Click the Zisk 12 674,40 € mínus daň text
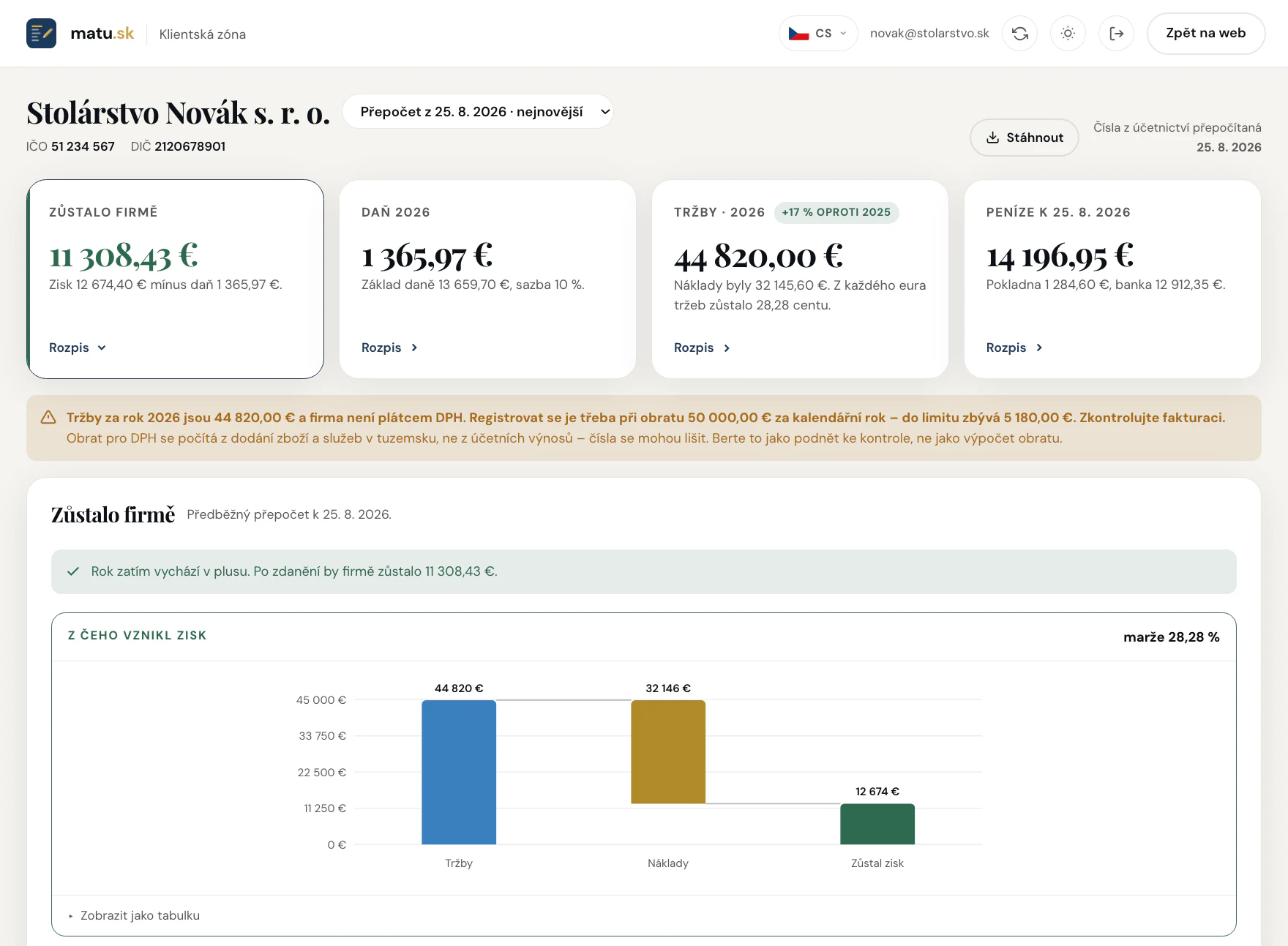 (165, 285)
